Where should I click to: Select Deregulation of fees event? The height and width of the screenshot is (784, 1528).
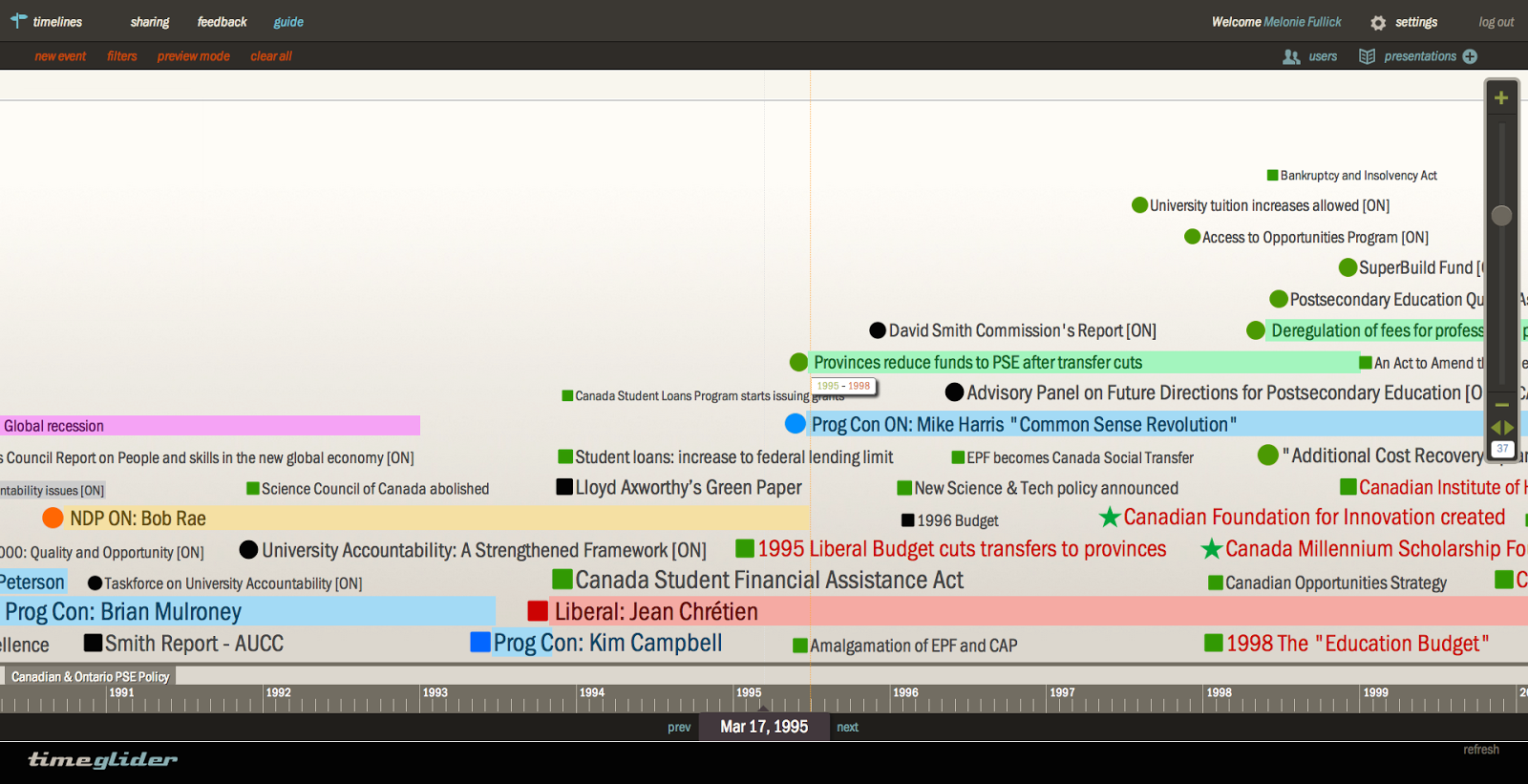tap(1377, 330)
